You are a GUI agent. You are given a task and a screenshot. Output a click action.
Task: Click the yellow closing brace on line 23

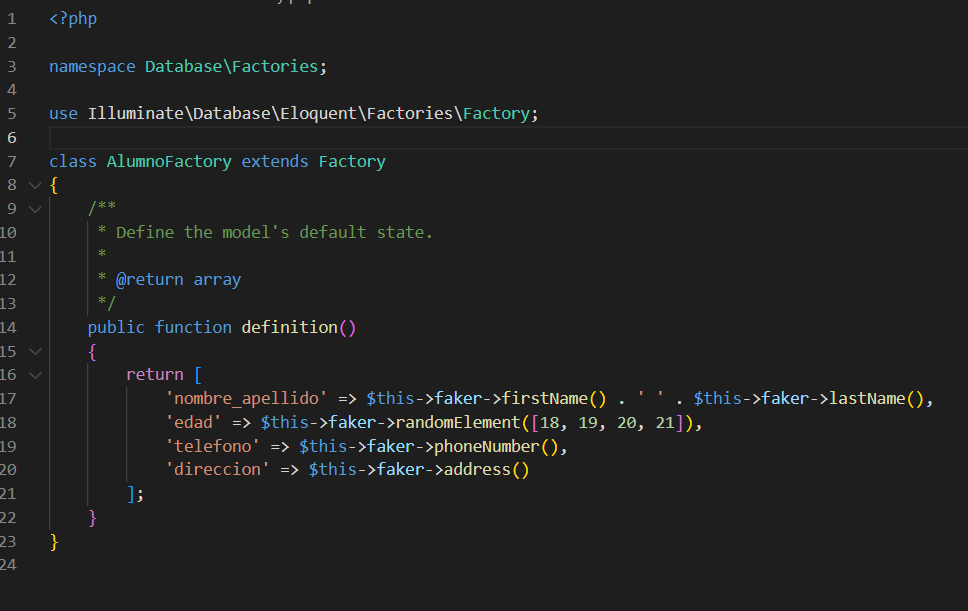coord(54,541)
